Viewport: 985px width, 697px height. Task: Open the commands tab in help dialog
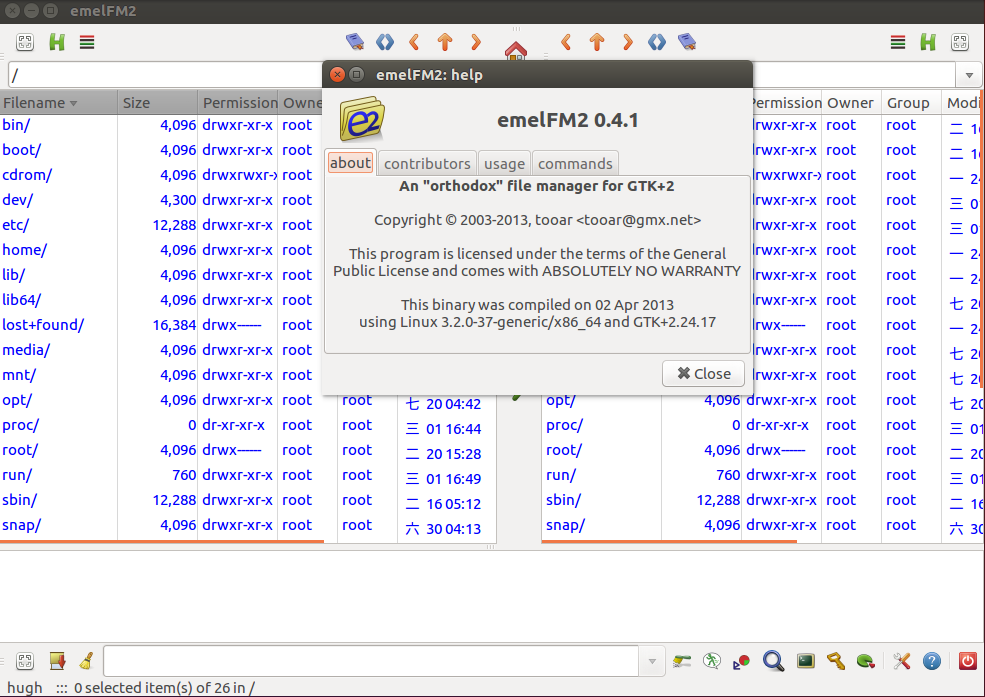(575, 163)
